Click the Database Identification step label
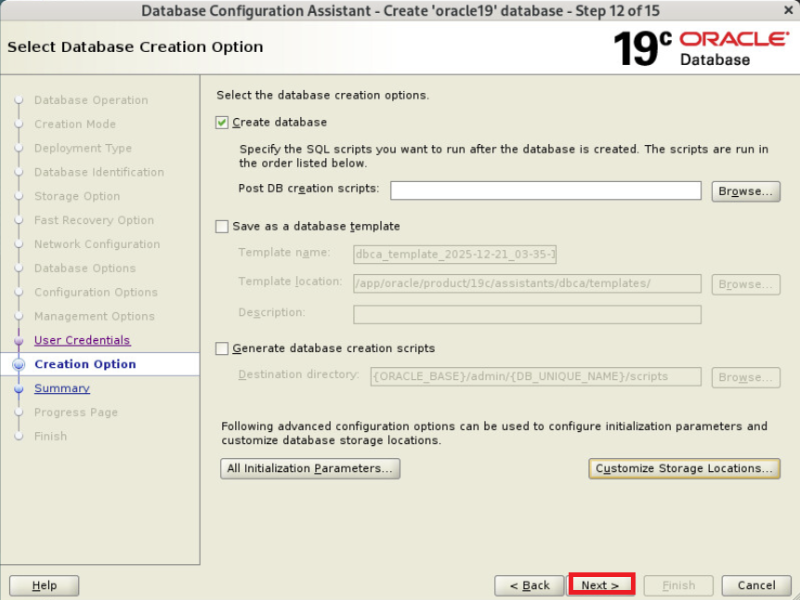800x600 pixels. tap(99, 172)
